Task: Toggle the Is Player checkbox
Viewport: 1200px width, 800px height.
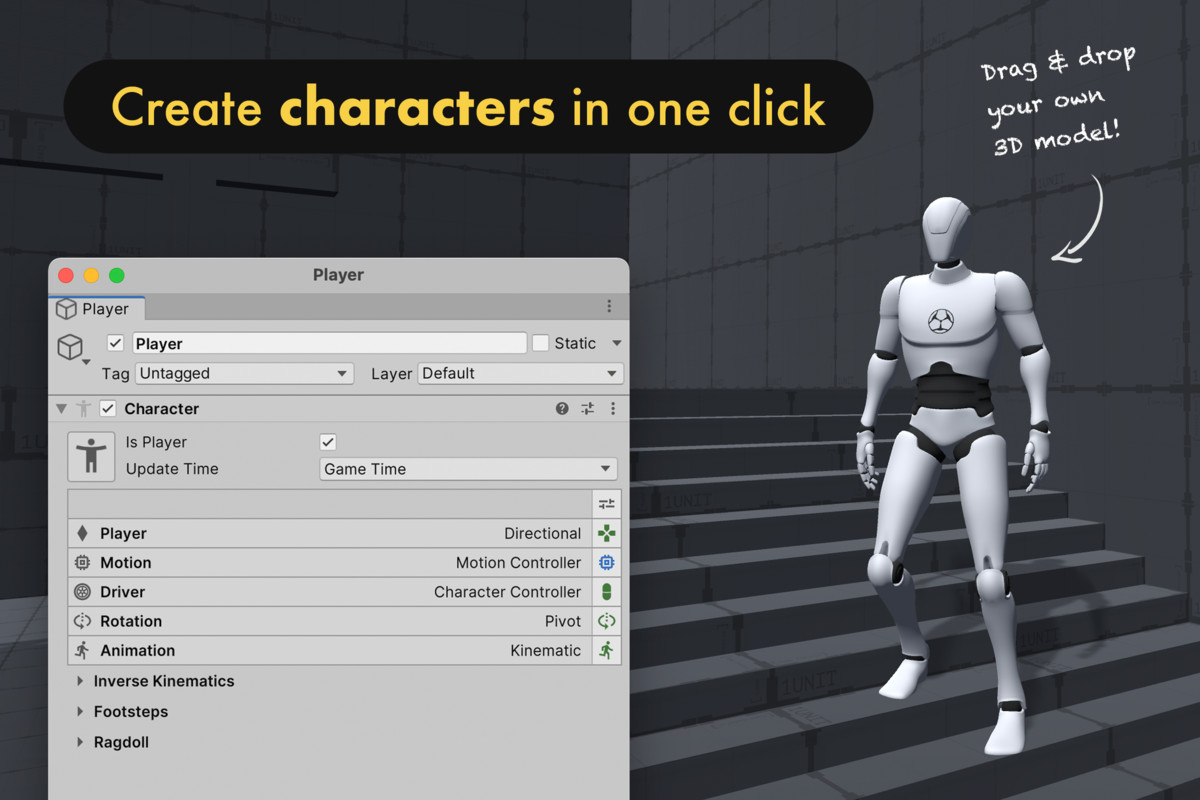Action: [x=327, y=441]
